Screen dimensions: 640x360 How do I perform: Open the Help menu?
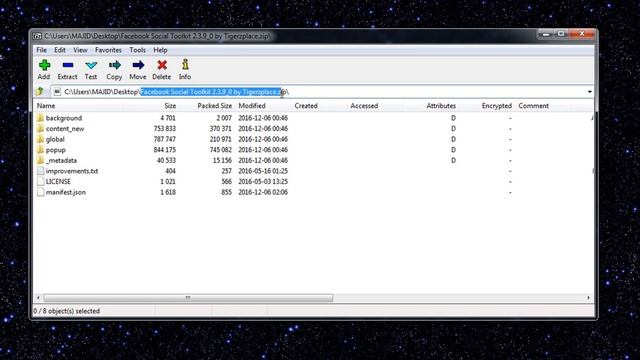[x=160, y=50]
